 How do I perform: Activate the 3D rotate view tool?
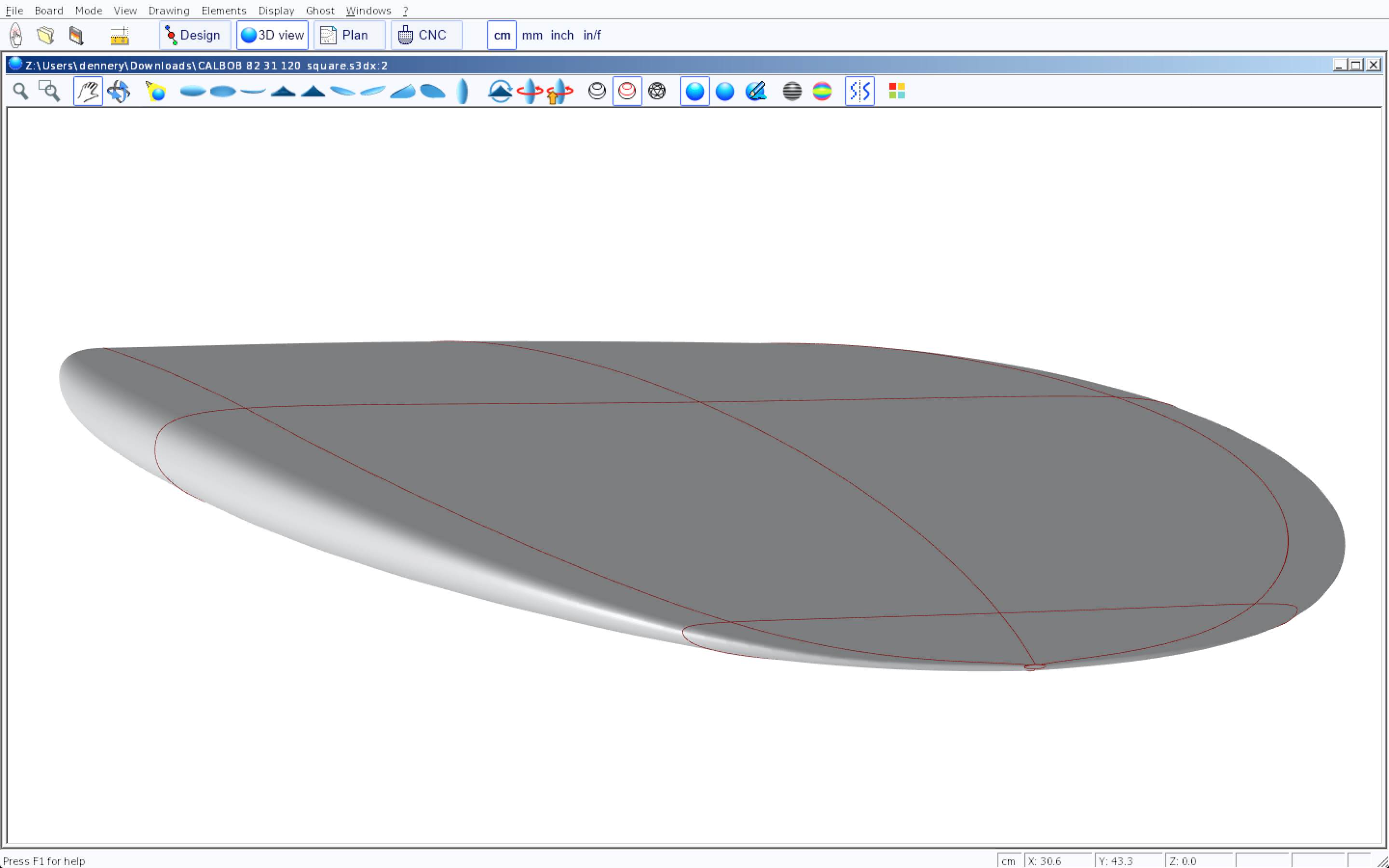(x=119, y=91)
